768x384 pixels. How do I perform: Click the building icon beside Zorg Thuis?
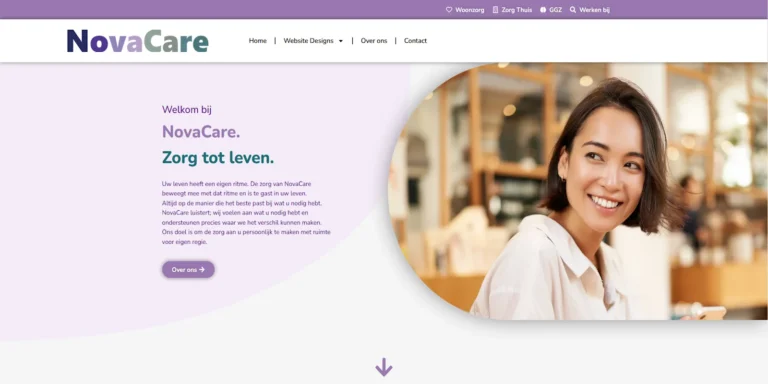[x=495, y=10]
